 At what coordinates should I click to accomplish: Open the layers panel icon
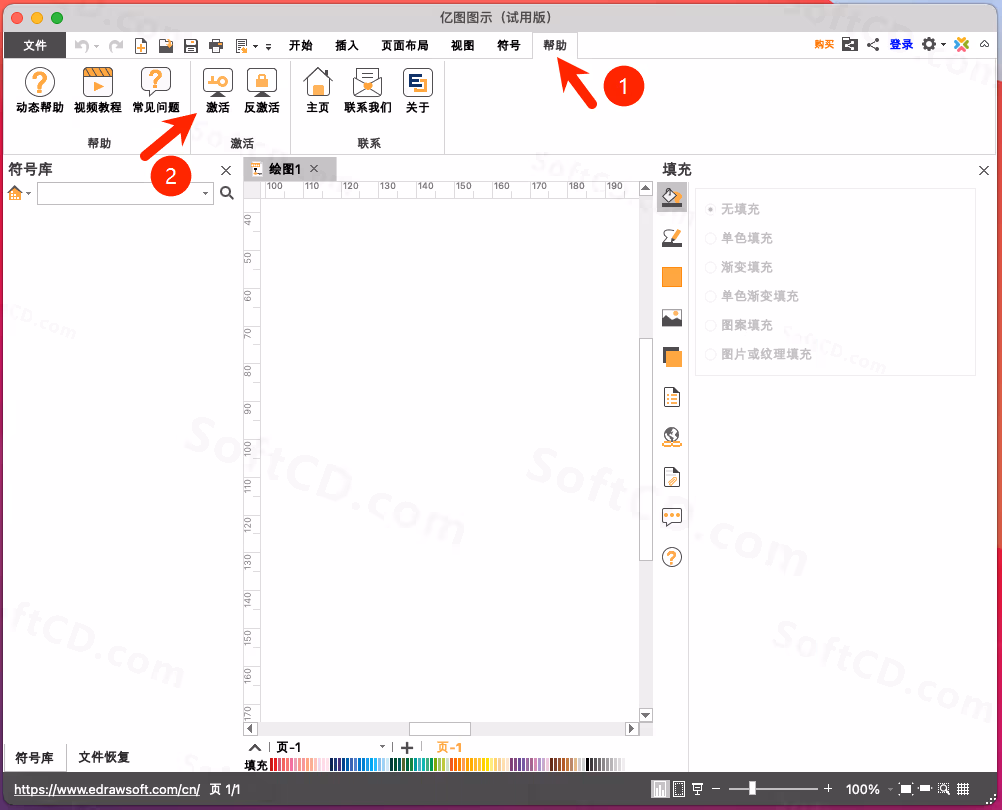tap(672, 357)
